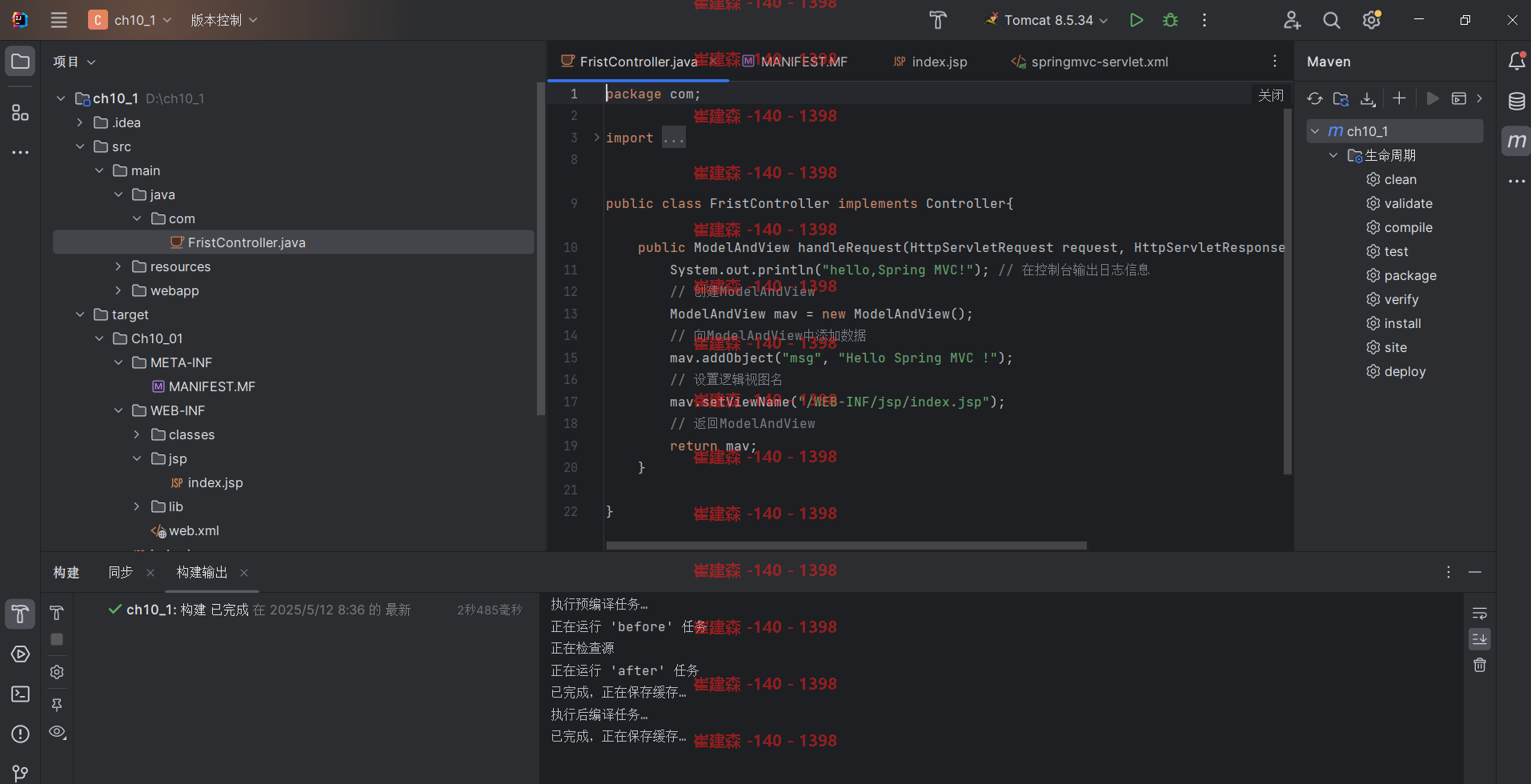Open the Build tool window hammer
1531x784 pixels.
20,614
